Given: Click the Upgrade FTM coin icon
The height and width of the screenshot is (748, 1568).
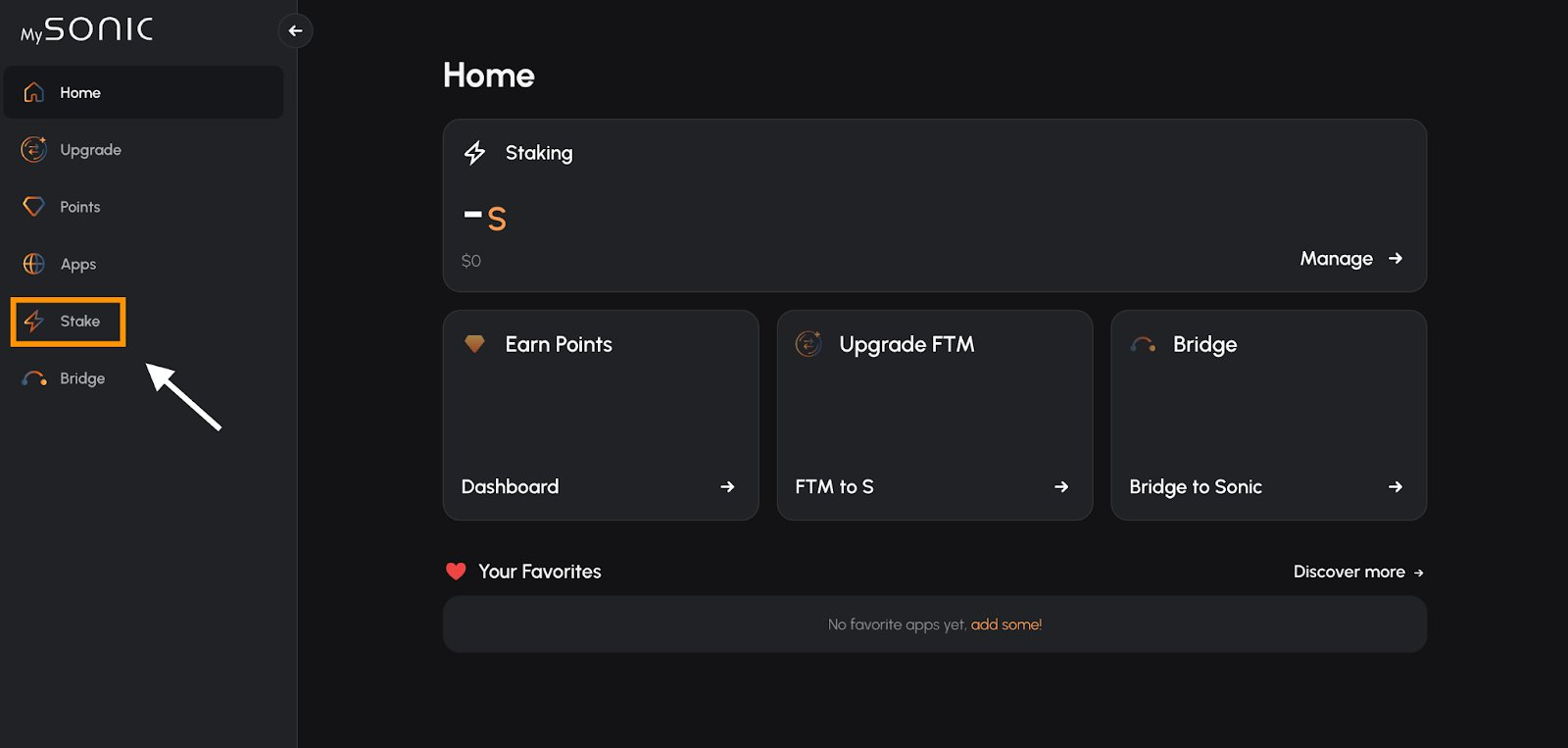Looking at the screenshot, I should tap(808, 344).
